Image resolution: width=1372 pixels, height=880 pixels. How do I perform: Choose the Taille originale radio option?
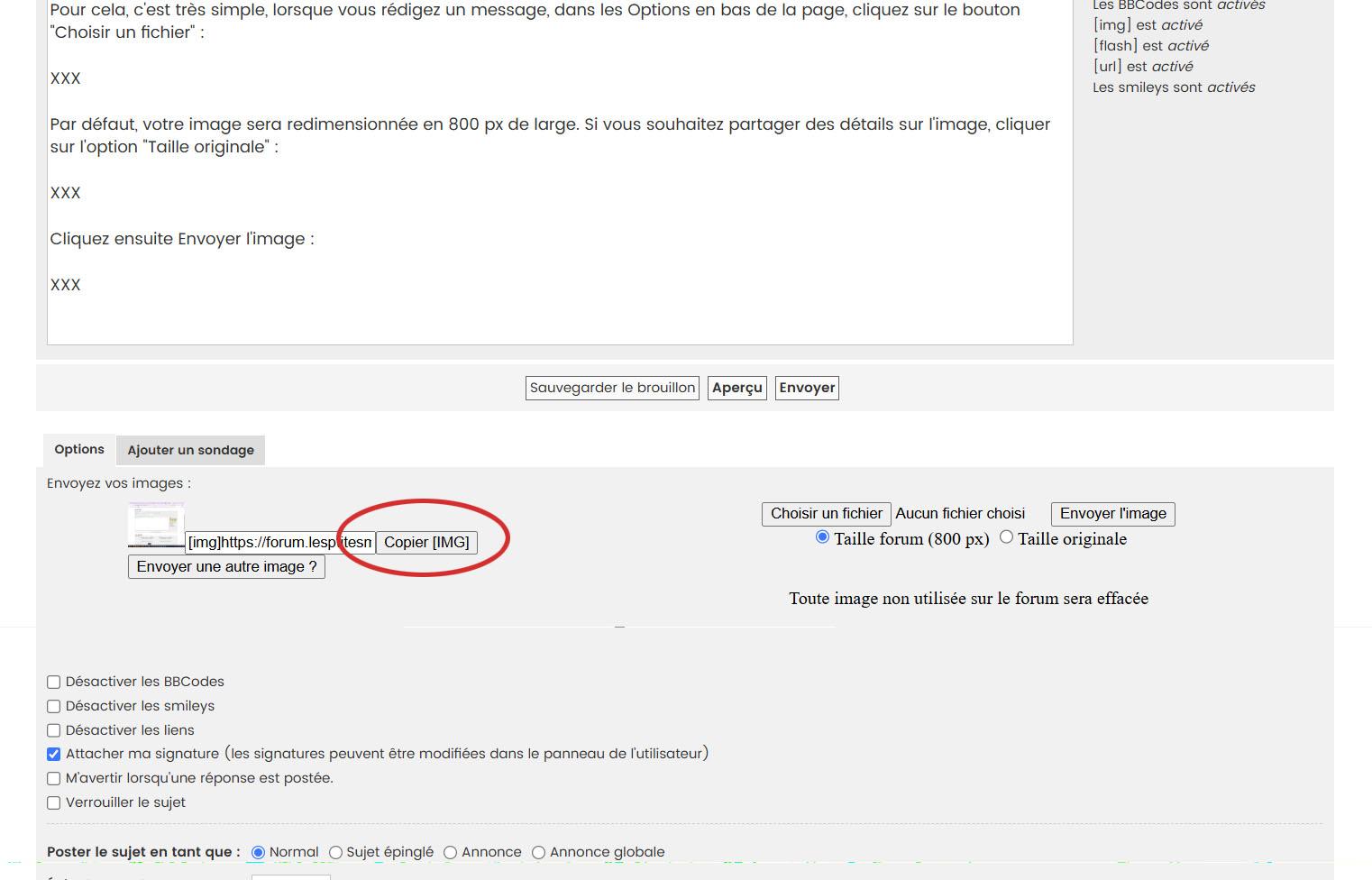1006,537
